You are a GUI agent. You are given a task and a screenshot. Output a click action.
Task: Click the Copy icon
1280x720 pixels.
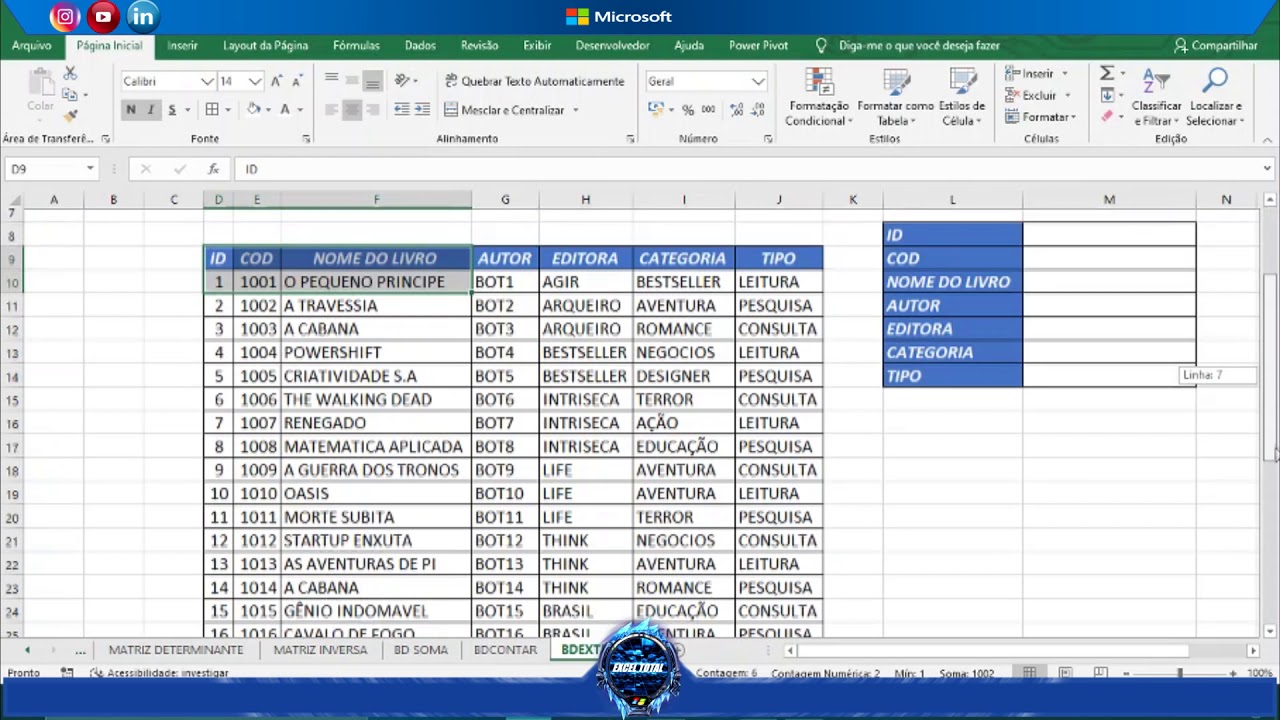69,95
